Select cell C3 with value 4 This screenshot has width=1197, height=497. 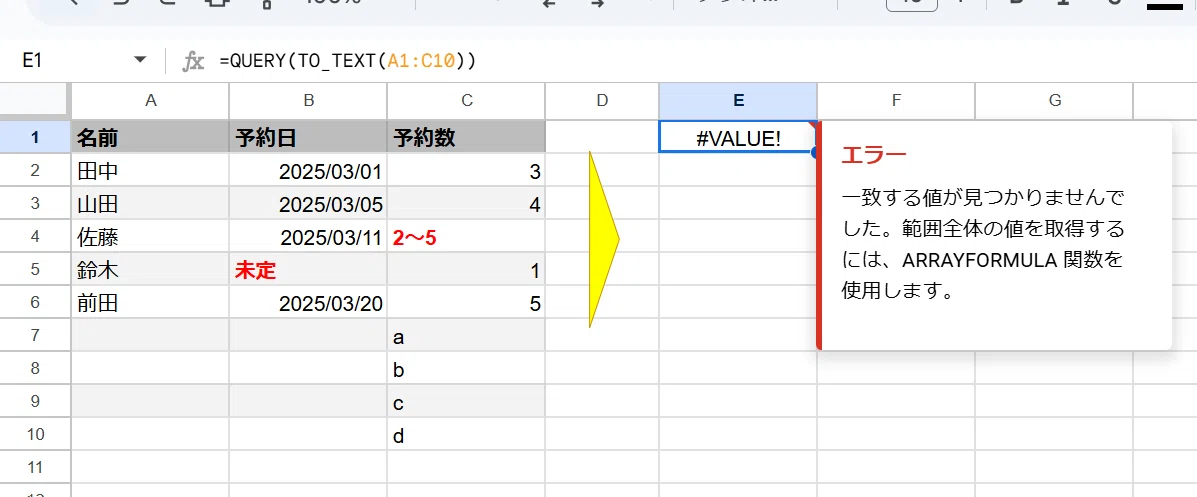click(x=466, y=204)
